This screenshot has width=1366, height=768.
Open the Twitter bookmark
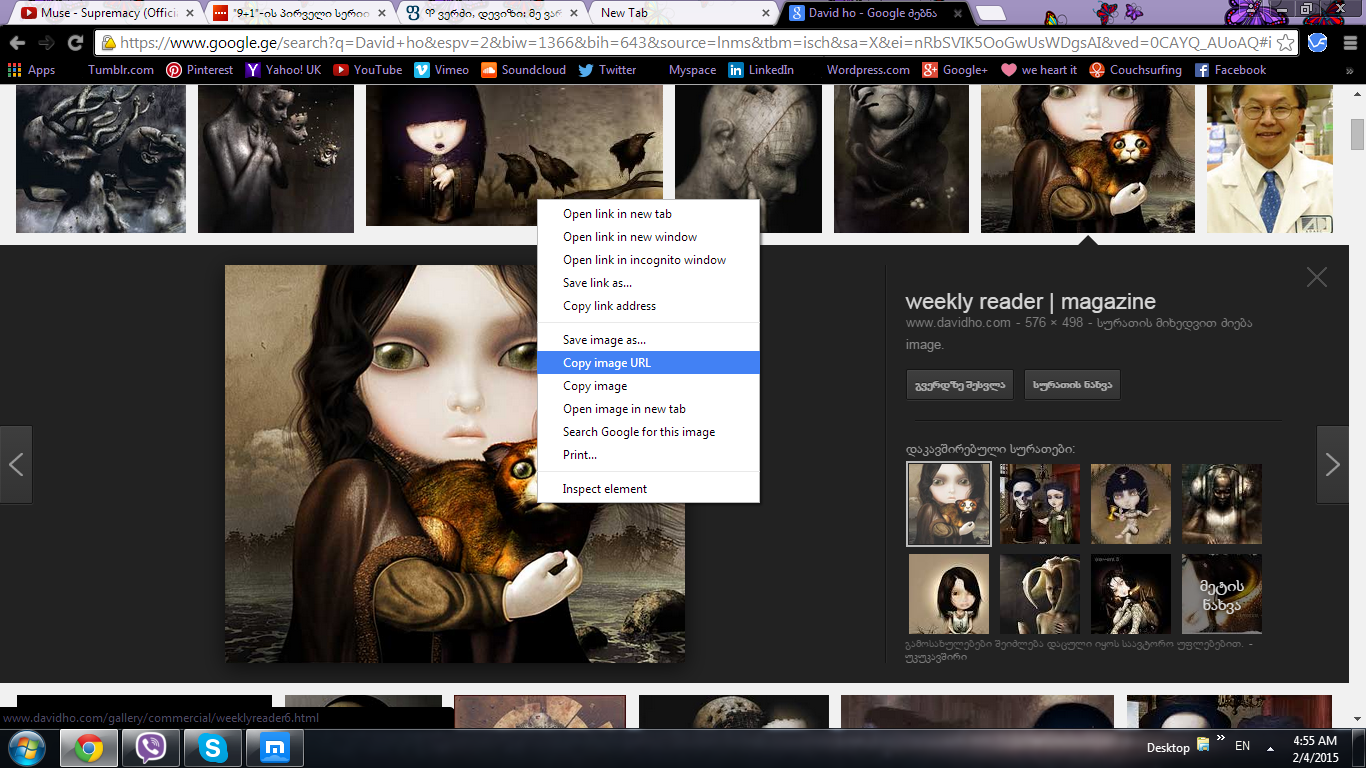pos(606,70)
